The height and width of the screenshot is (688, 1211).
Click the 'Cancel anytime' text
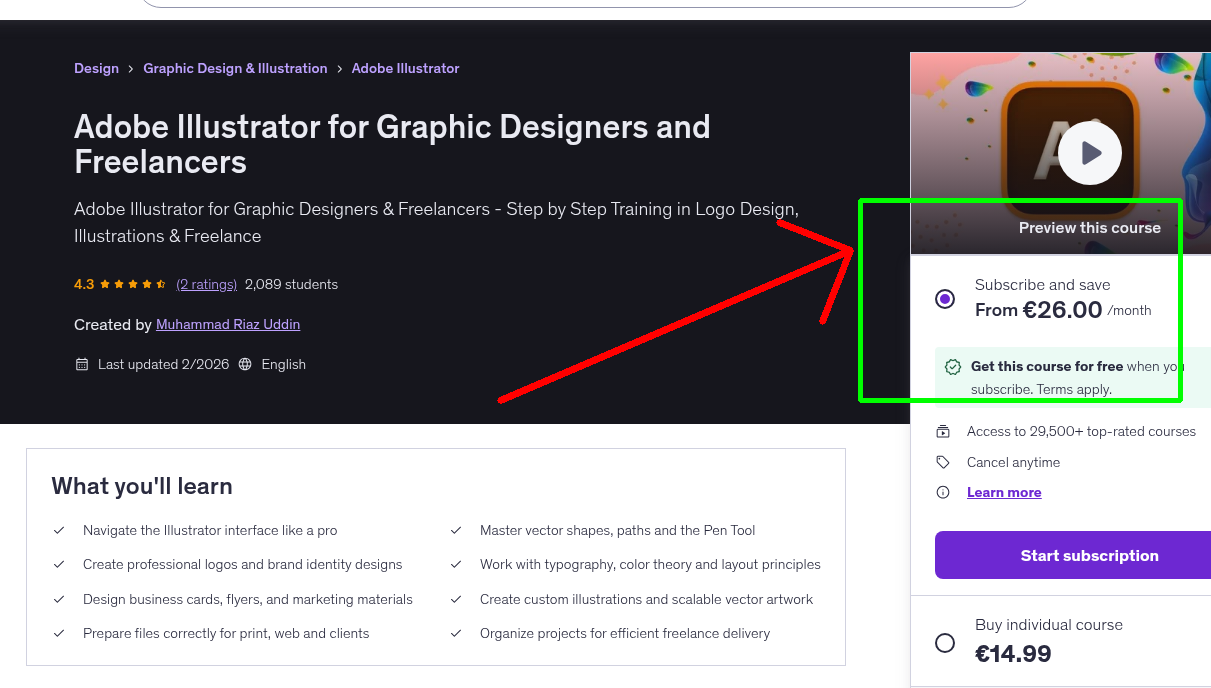pyautogui.click(x=1013, y=462)
